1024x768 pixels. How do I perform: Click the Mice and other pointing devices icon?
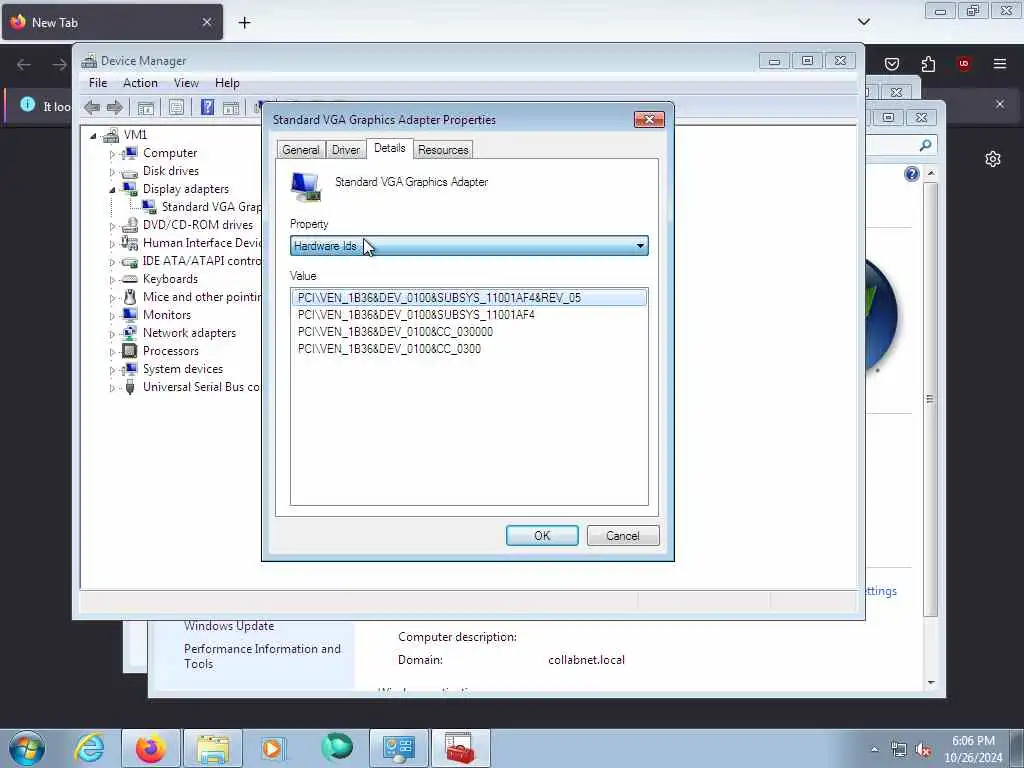click(130, 297)
